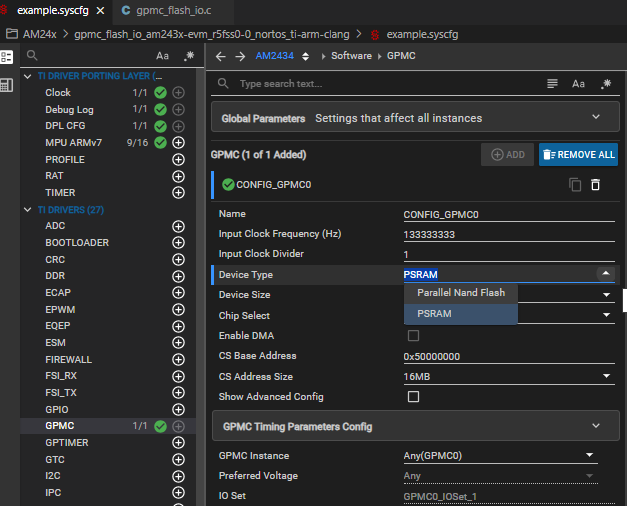Add an EPWM driver instance

click(x=178, y=310)
